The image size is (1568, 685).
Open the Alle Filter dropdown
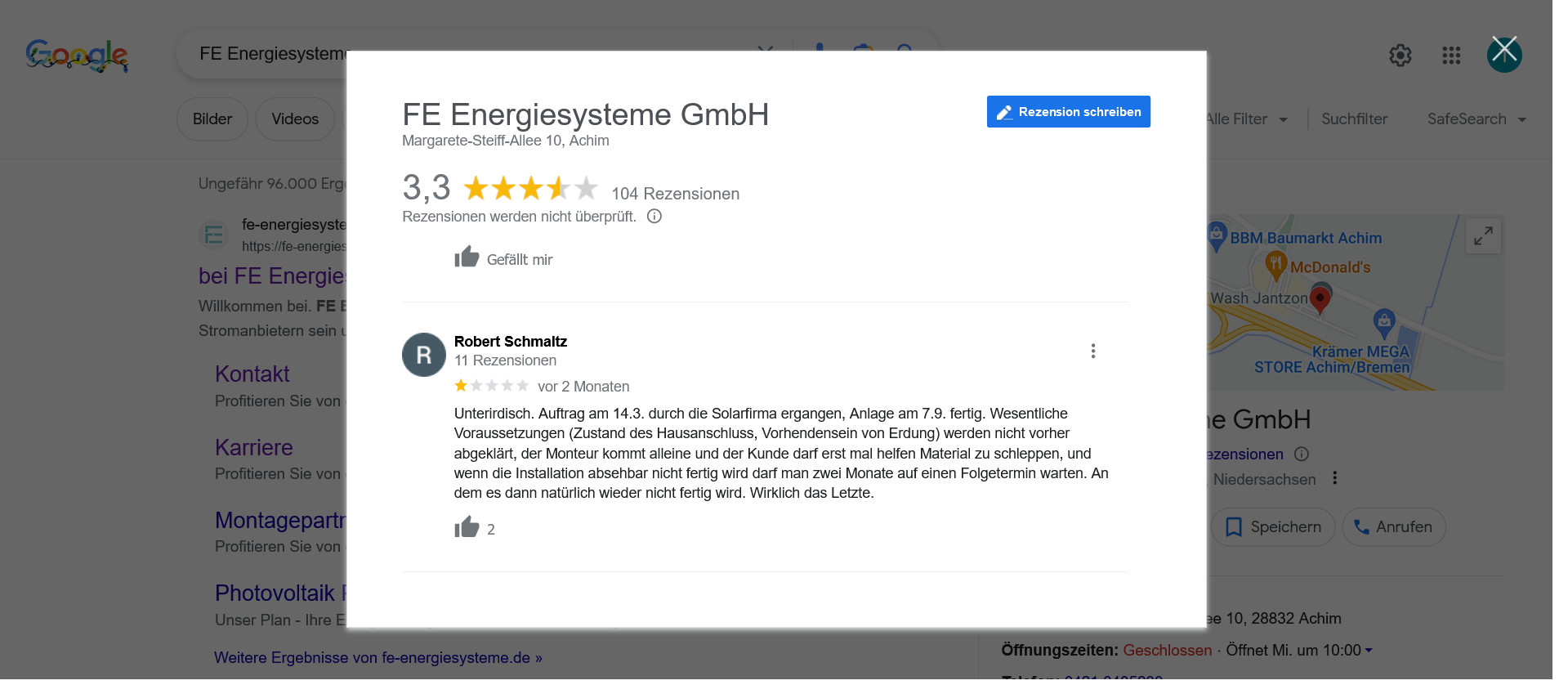click(x=1246, y=119)
